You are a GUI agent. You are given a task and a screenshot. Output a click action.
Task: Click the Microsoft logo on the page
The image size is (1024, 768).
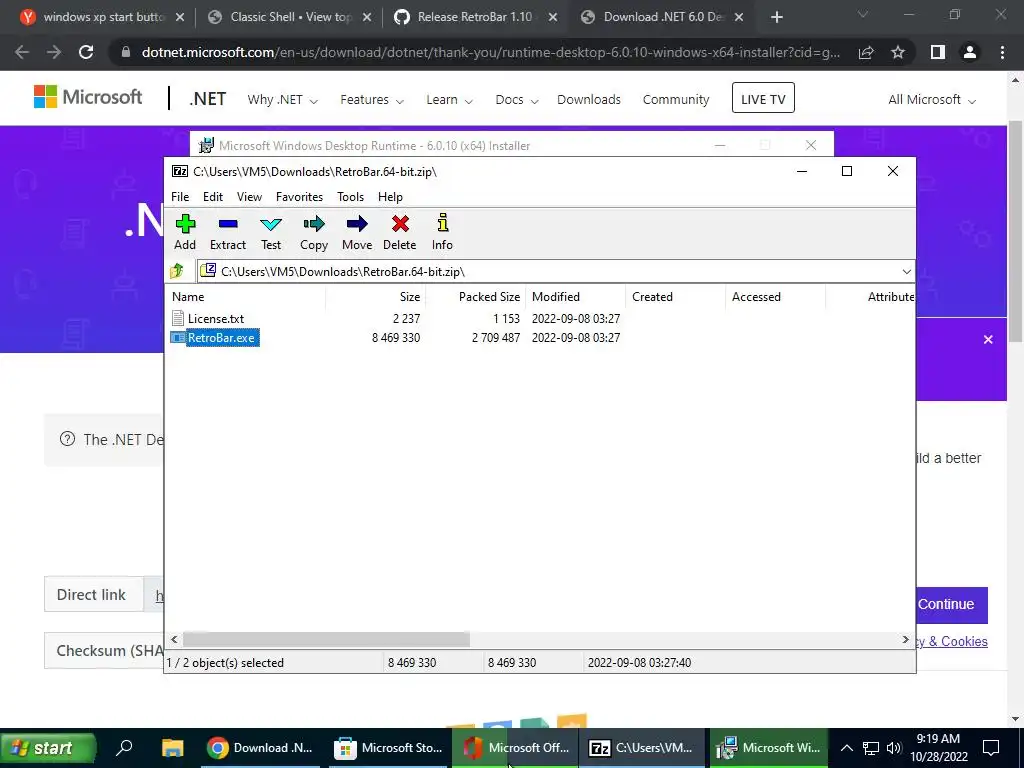click(88, 97)
